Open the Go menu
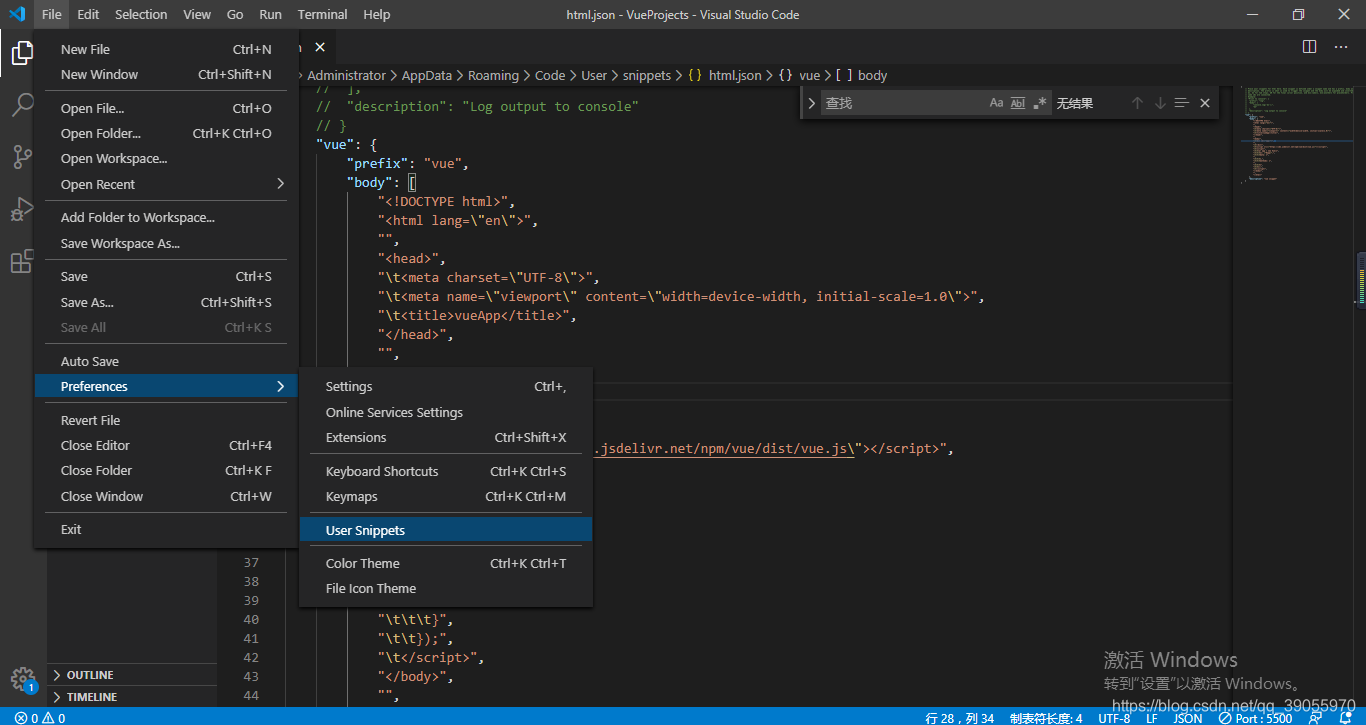This screenshot has height=725, width=1366. pyautogui.click(x=235, y=14)
